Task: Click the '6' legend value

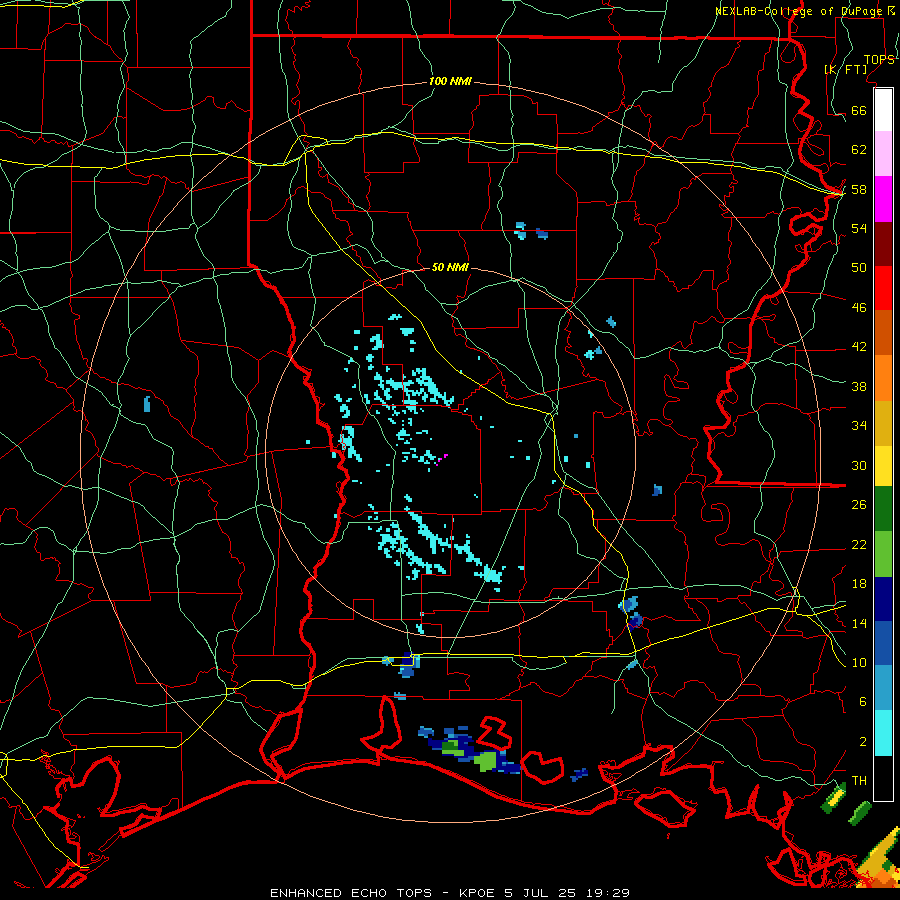Action: coord(863,702)
